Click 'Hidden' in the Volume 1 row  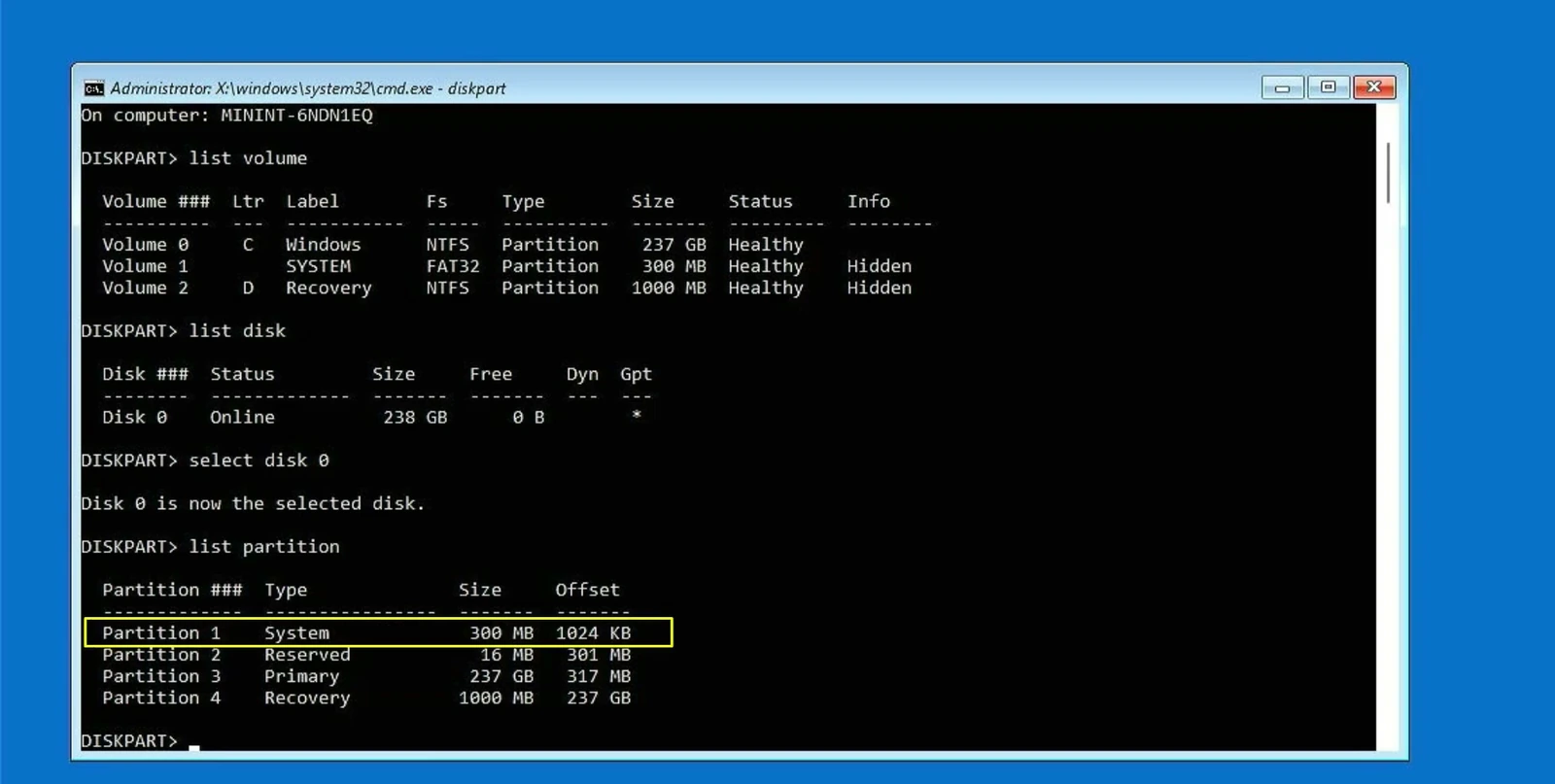[x=879, y=266]
